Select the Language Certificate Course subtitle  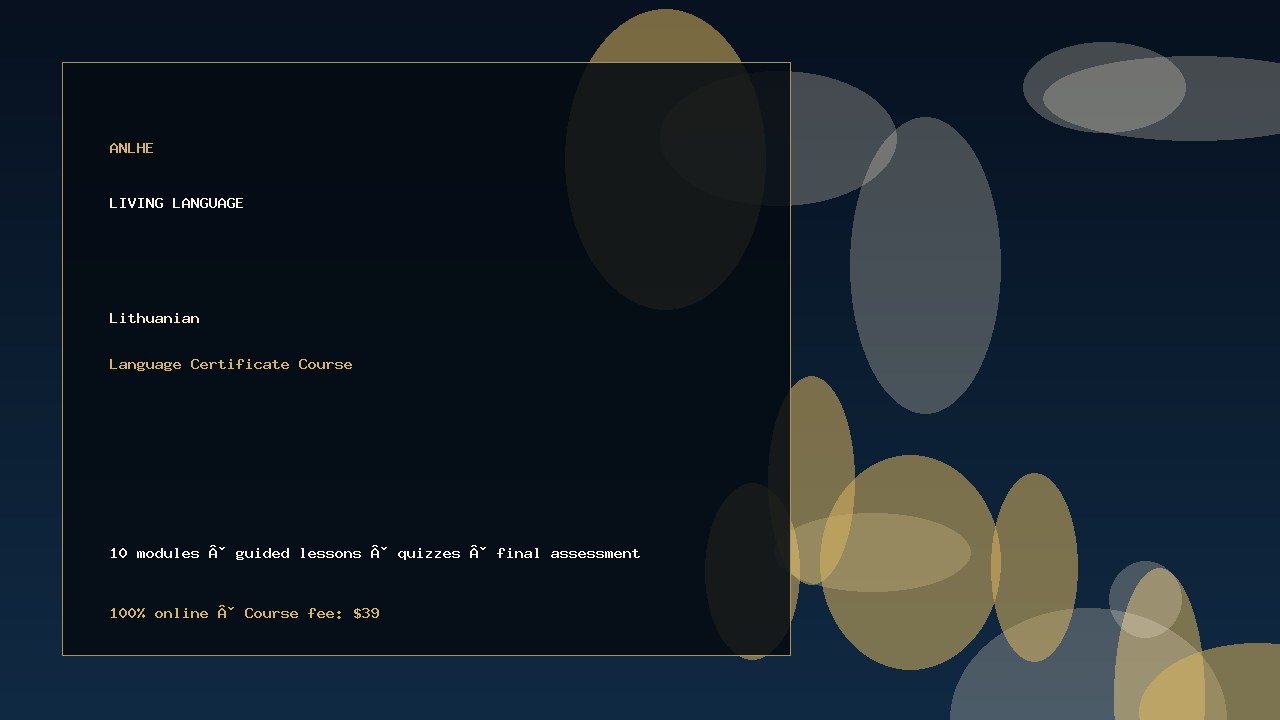pos(231,364)
